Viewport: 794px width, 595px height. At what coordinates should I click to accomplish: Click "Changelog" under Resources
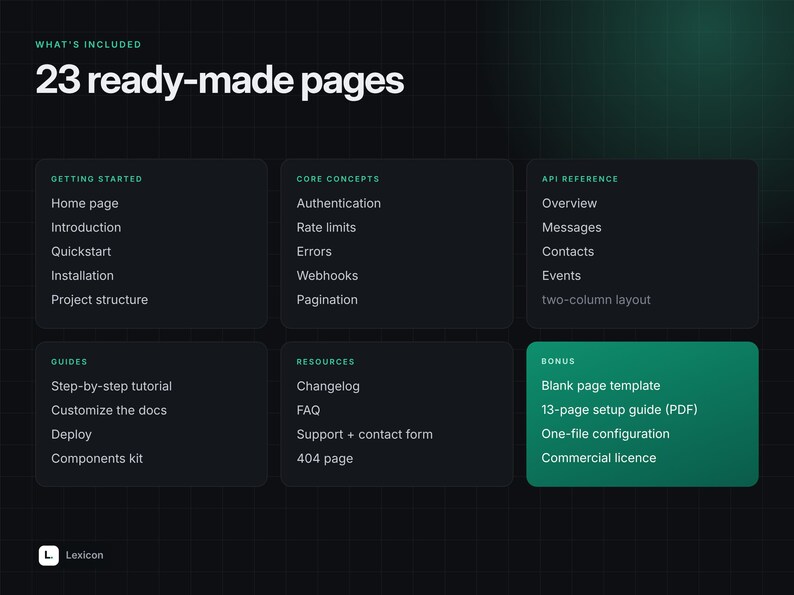point(328,386)
